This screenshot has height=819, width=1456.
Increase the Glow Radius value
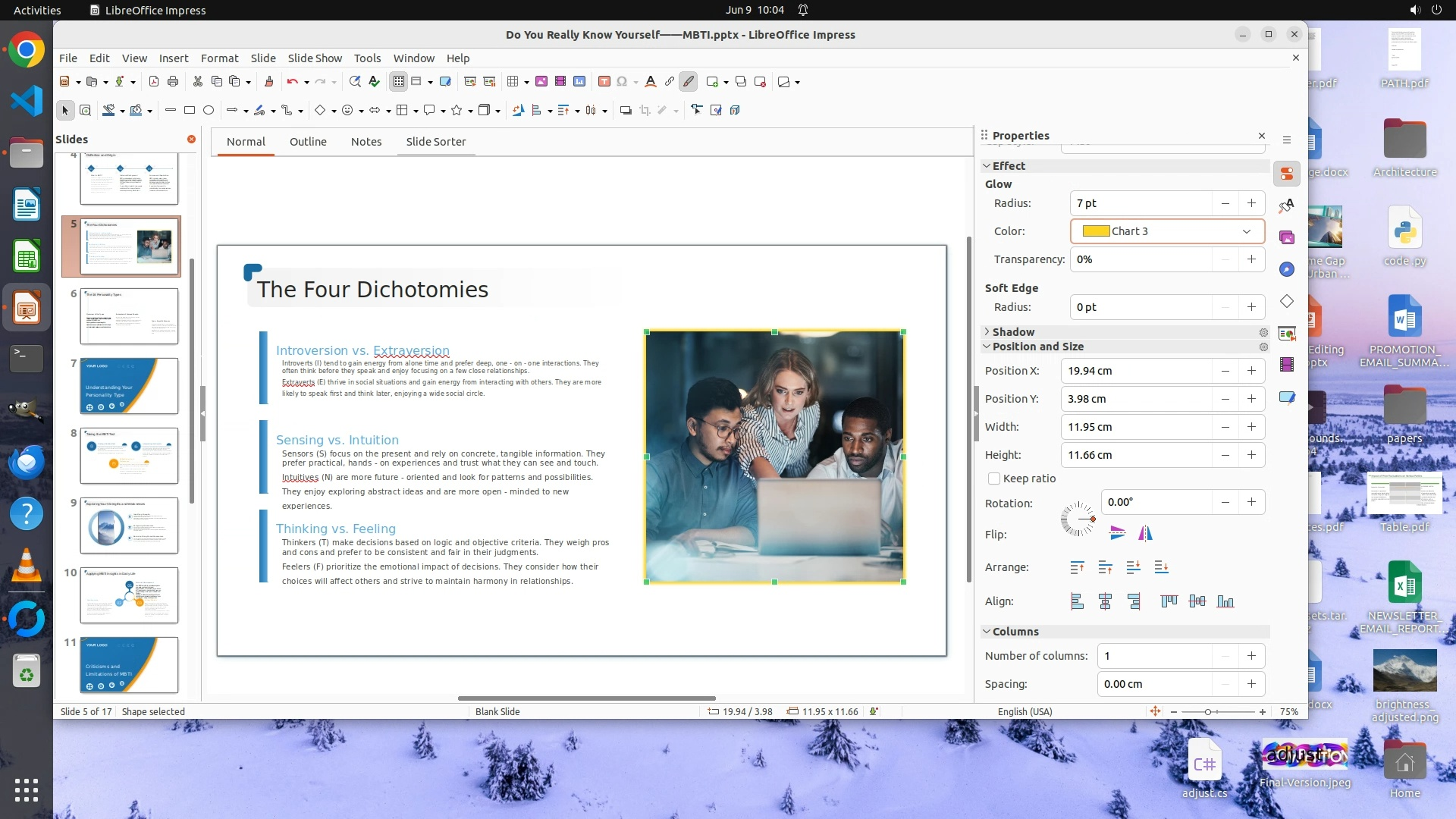tap(1251, 203)
